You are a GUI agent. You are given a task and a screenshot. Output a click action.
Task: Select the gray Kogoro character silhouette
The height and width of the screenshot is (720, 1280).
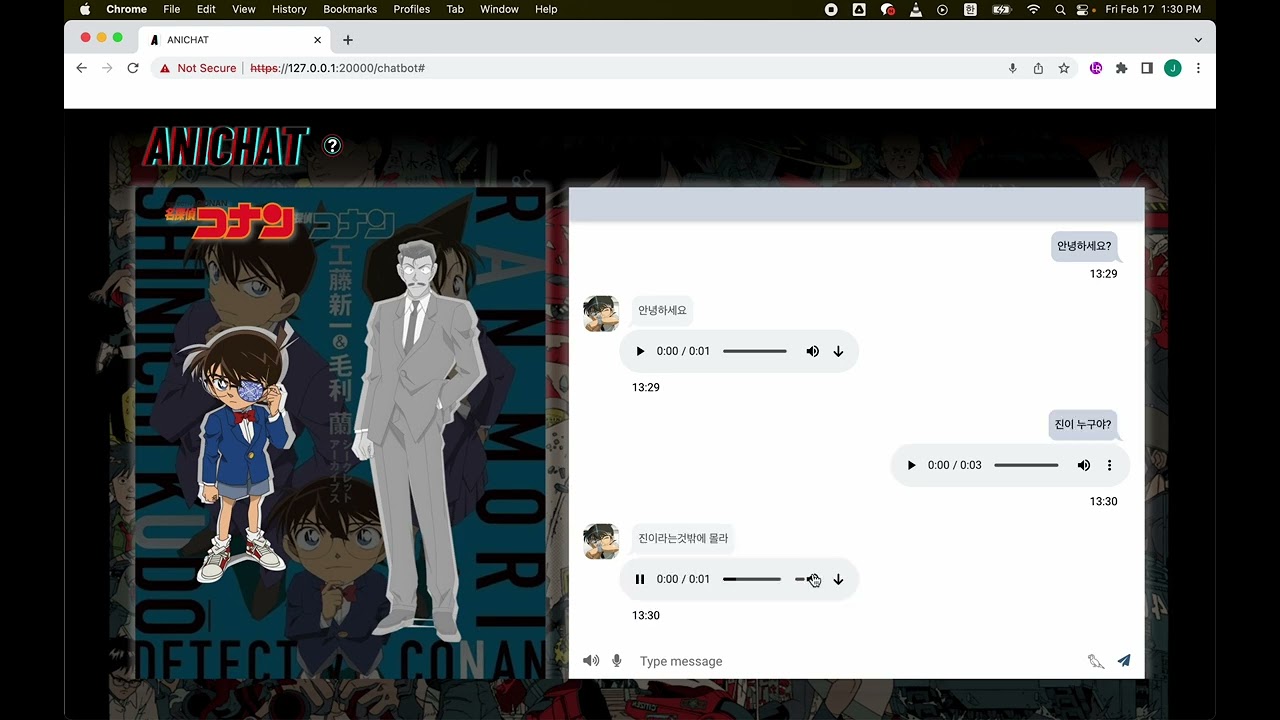pos(418,438)
